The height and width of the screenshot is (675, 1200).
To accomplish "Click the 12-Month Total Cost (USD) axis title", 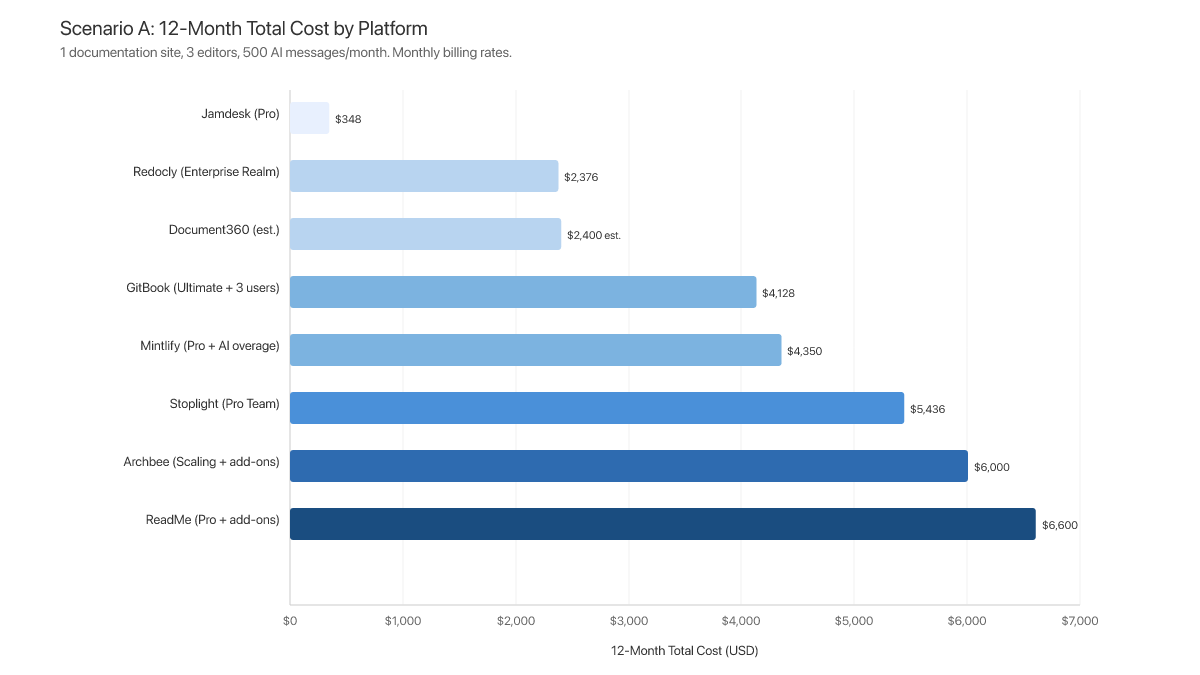I will (x=685, y=650).
